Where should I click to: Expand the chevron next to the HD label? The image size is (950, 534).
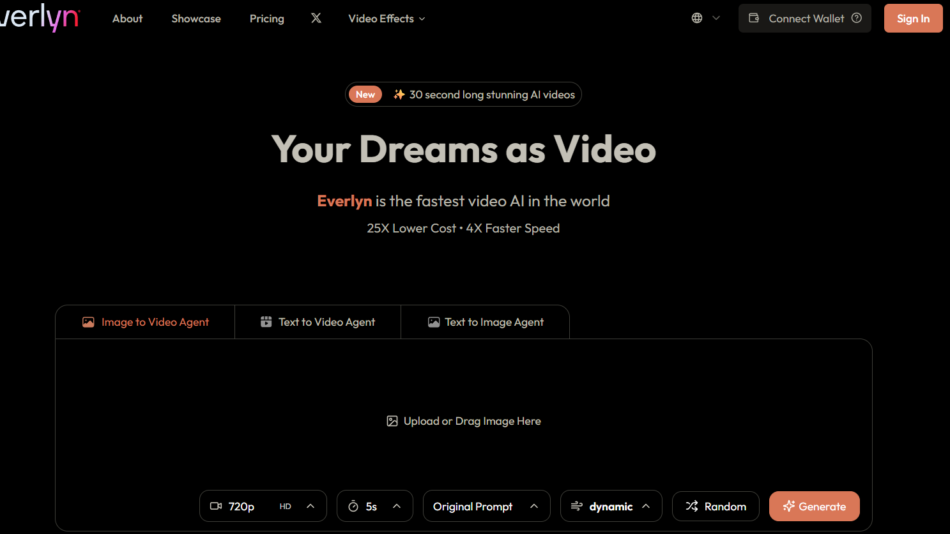tap(310, 506)
